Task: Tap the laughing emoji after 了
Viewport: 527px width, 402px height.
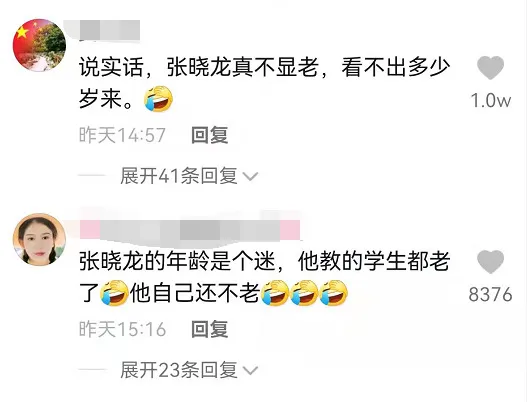Action: [x=114, y=293]
